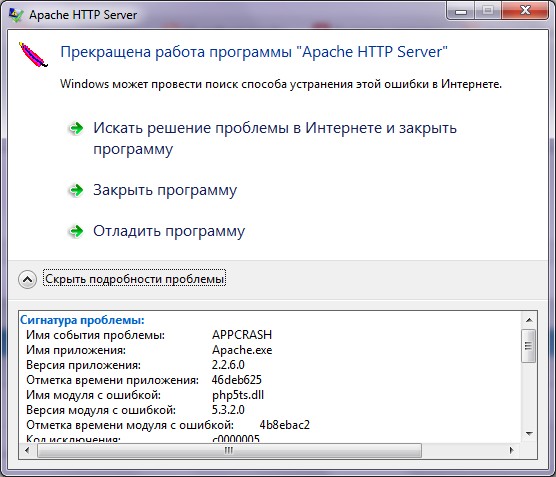Close the Apache HTTP Server dialog window
Image resolution: width=556 pixels, height=477 pixels.
click(x=525, y=11)
